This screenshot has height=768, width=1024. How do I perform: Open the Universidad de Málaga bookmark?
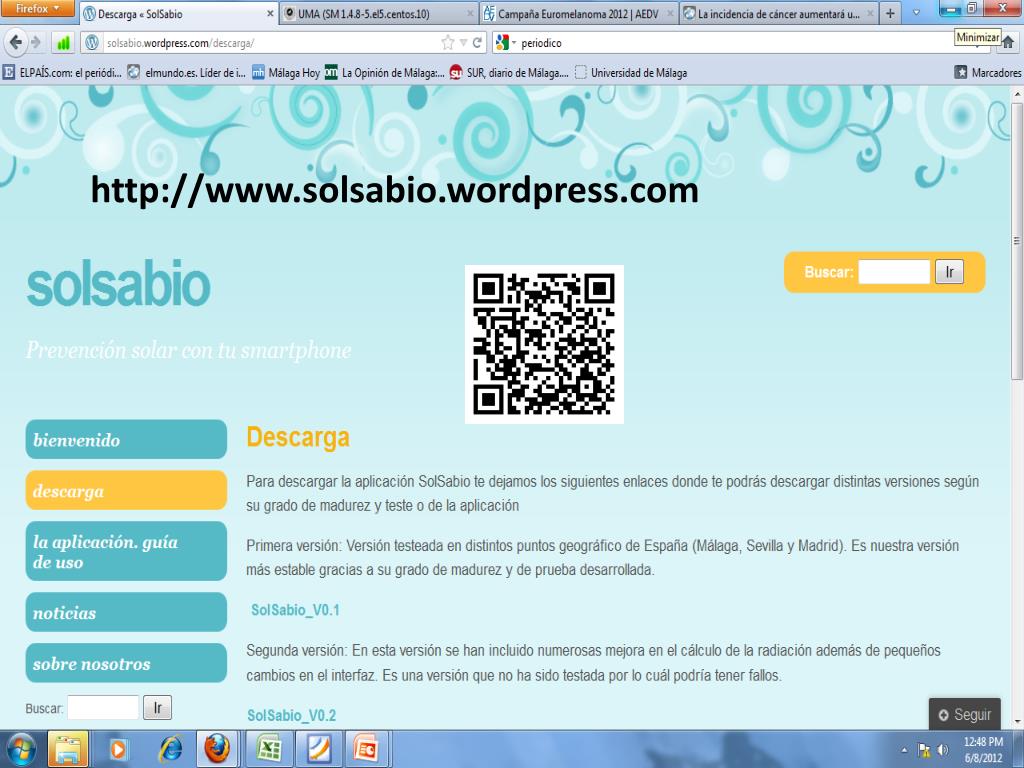631,72
